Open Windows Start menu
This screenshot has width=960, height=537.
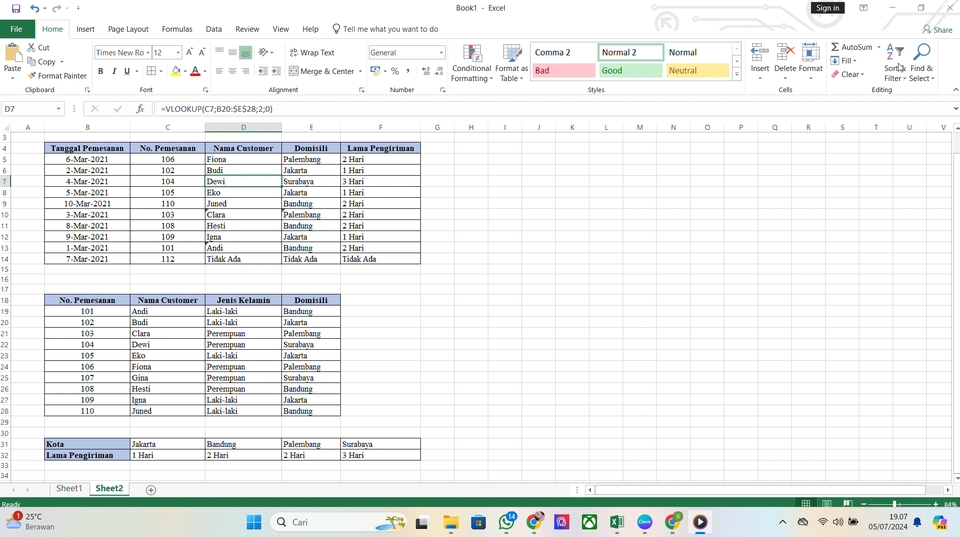tap(253, 522)
